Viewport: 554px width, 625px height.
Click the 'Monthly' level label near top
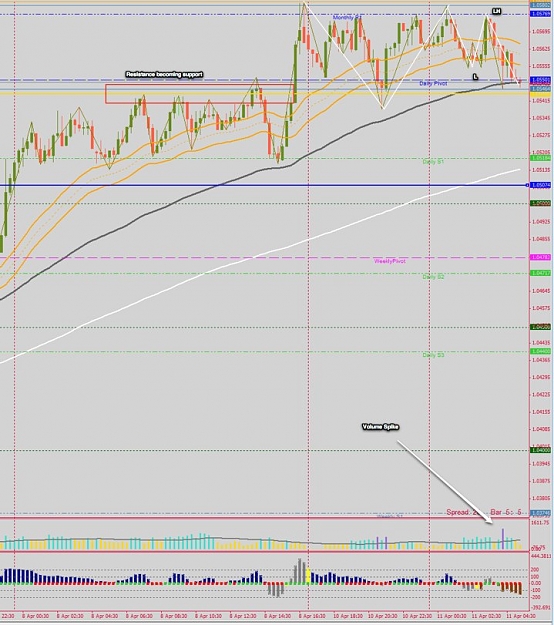click(347, 18)
